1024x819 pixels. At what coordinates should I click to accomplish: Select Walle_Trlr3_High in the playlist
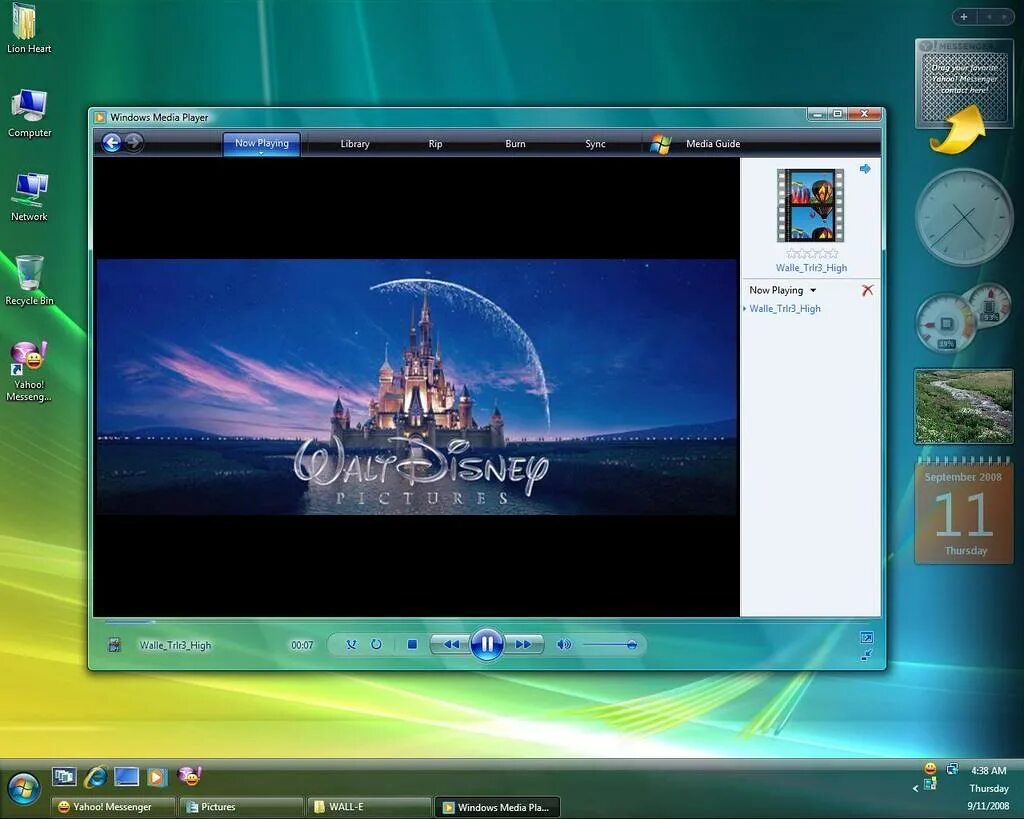786,308
